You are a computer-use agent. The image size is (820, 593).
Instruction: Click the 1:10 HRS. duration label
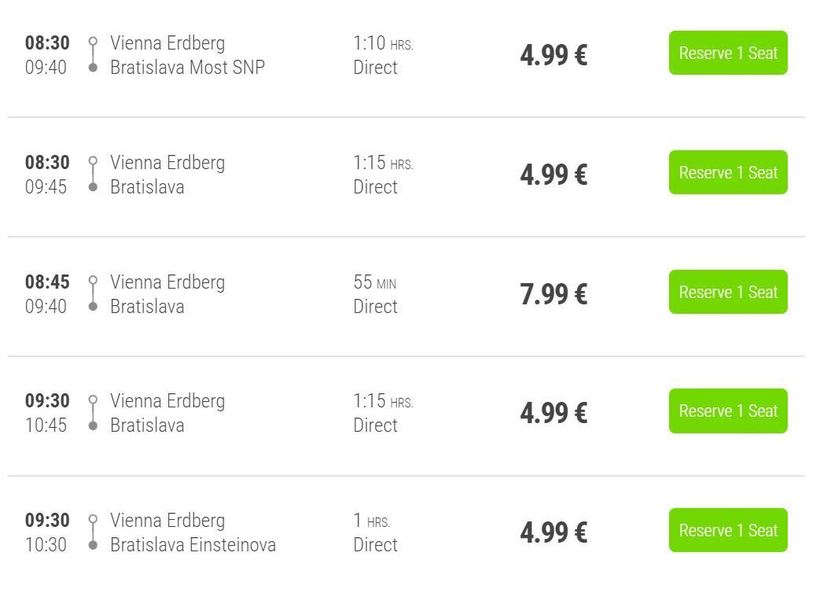pos(382,44)
